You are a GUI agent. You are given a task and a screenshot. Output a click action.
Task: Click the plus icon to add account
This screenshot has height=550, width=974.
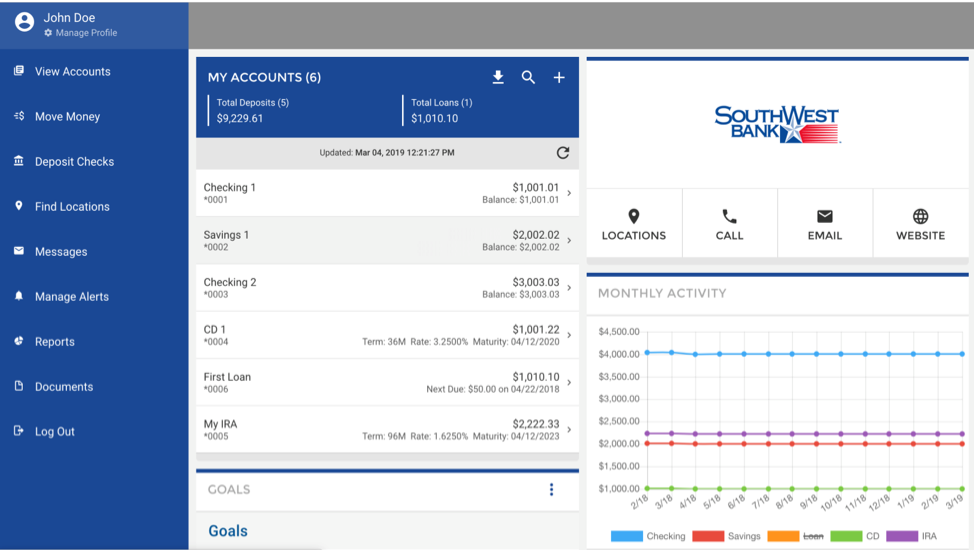tap(559, 77)
